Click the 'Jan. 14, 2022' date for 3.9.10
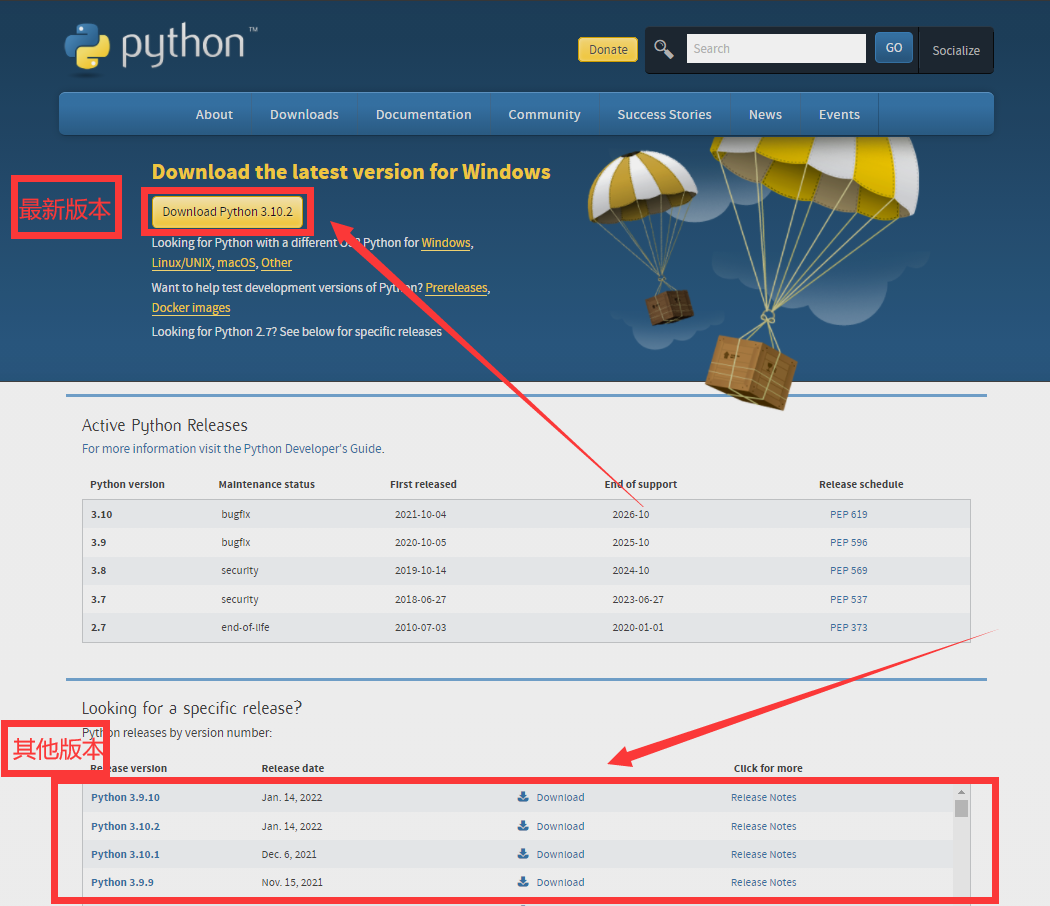Viewport: 1050px width, 906px height. tap(292, 798)
